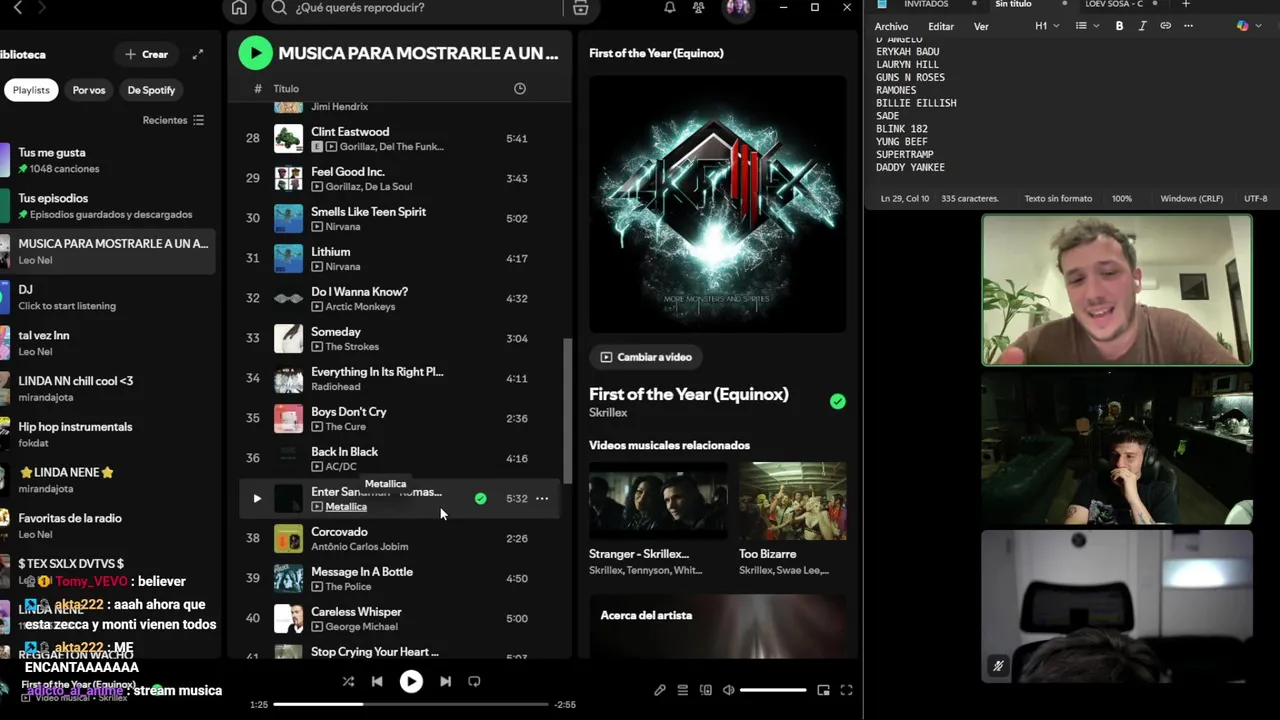Open list style dropdown in Notepad
Viewport: 1280px width, 720px height.
(1087, 26)
